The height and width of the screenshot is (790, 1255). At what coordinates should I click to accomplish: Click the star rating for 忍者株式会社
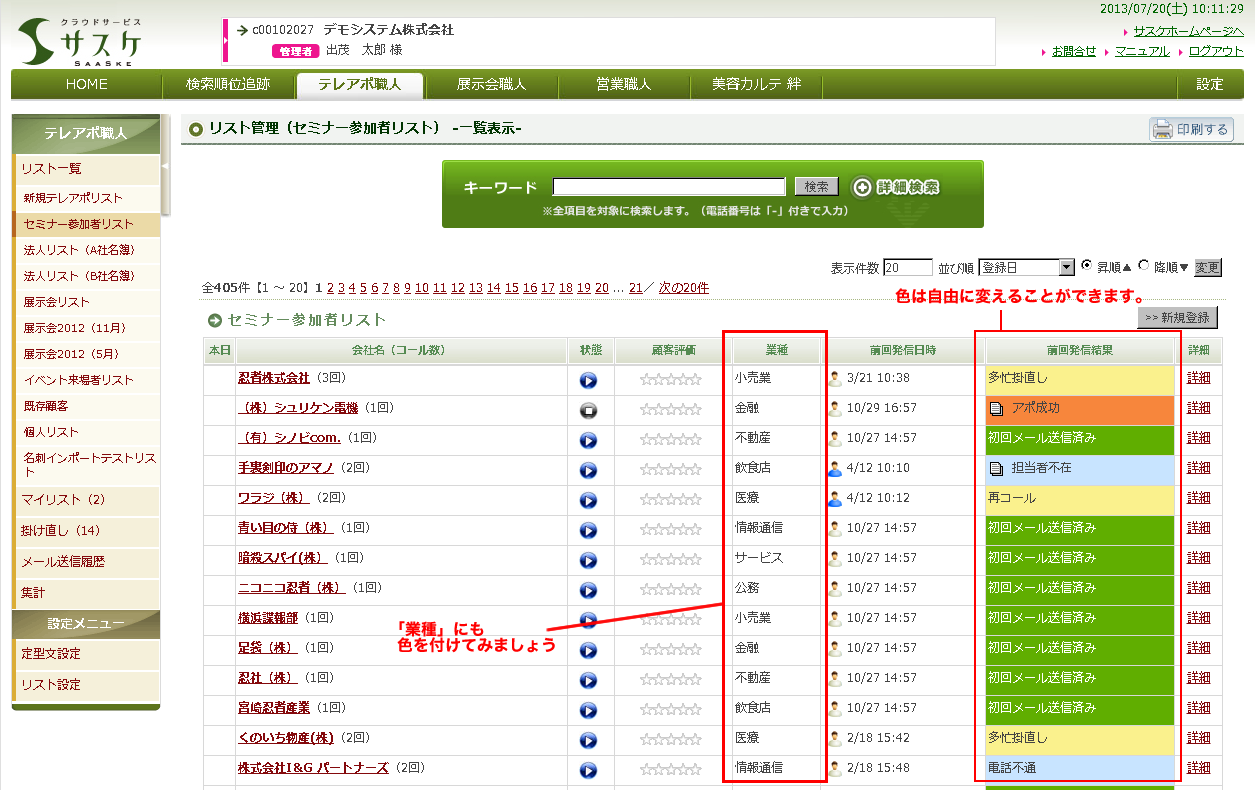pyautogui.click(x=671, y=380)
